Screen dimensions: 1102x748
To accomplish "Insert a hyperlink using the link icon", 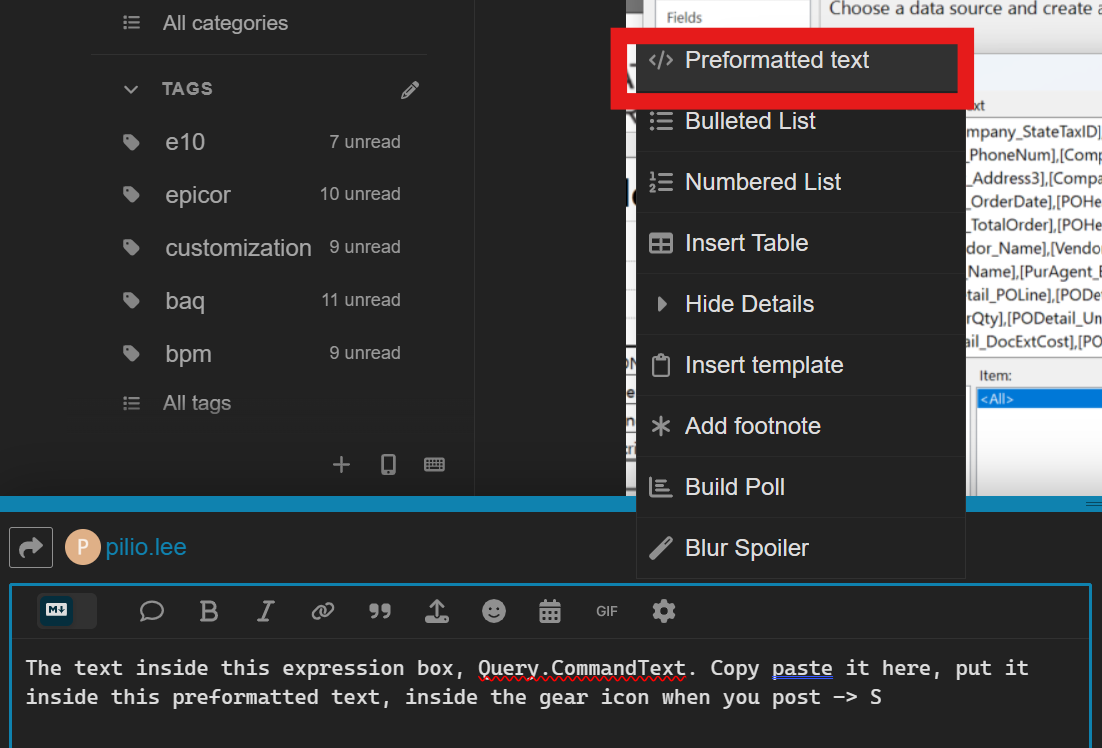I will click(322, 611).
